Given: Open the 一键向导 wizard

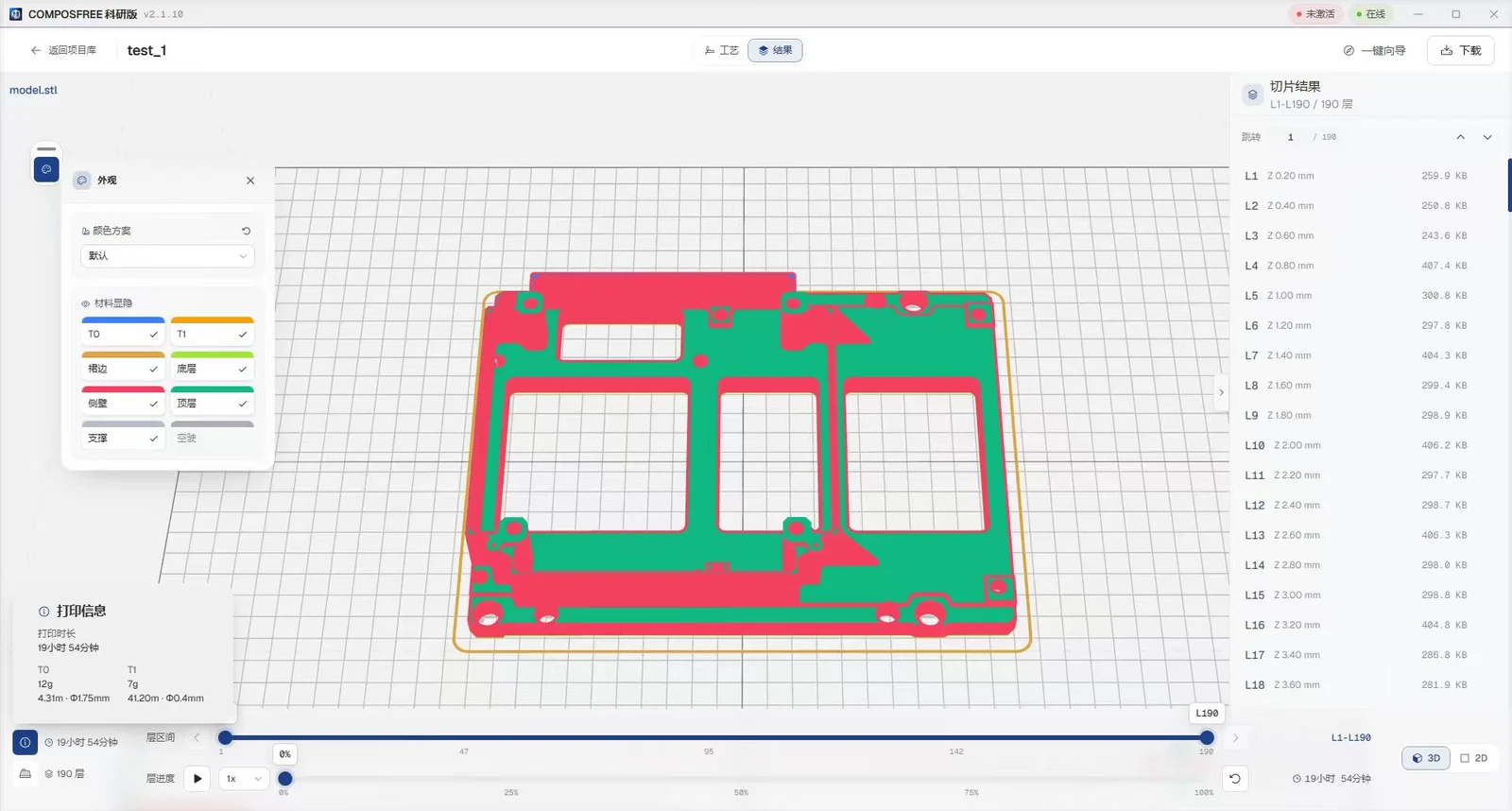Looking at the screenshot, I should [x=1375, y=51].
